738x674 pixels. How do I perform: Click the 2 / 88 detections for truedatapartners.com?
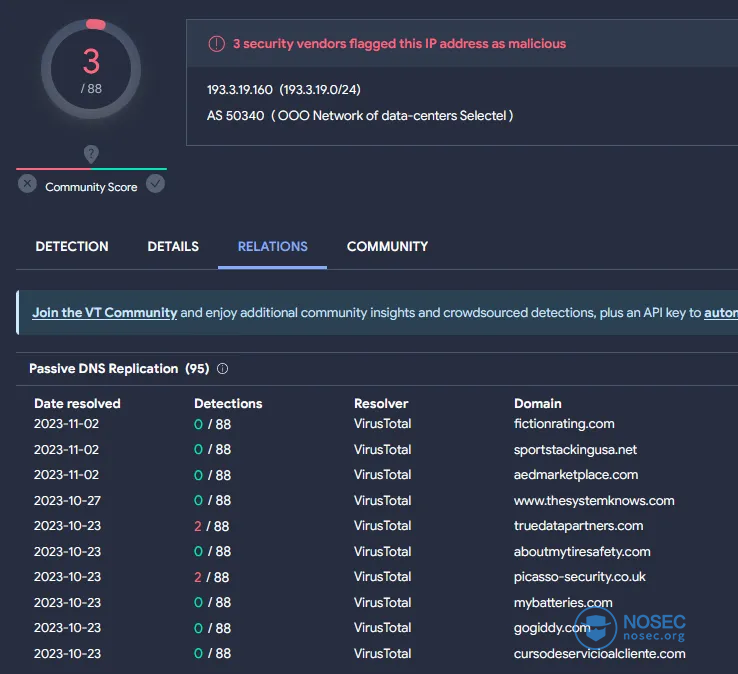(x=211, y=526)
